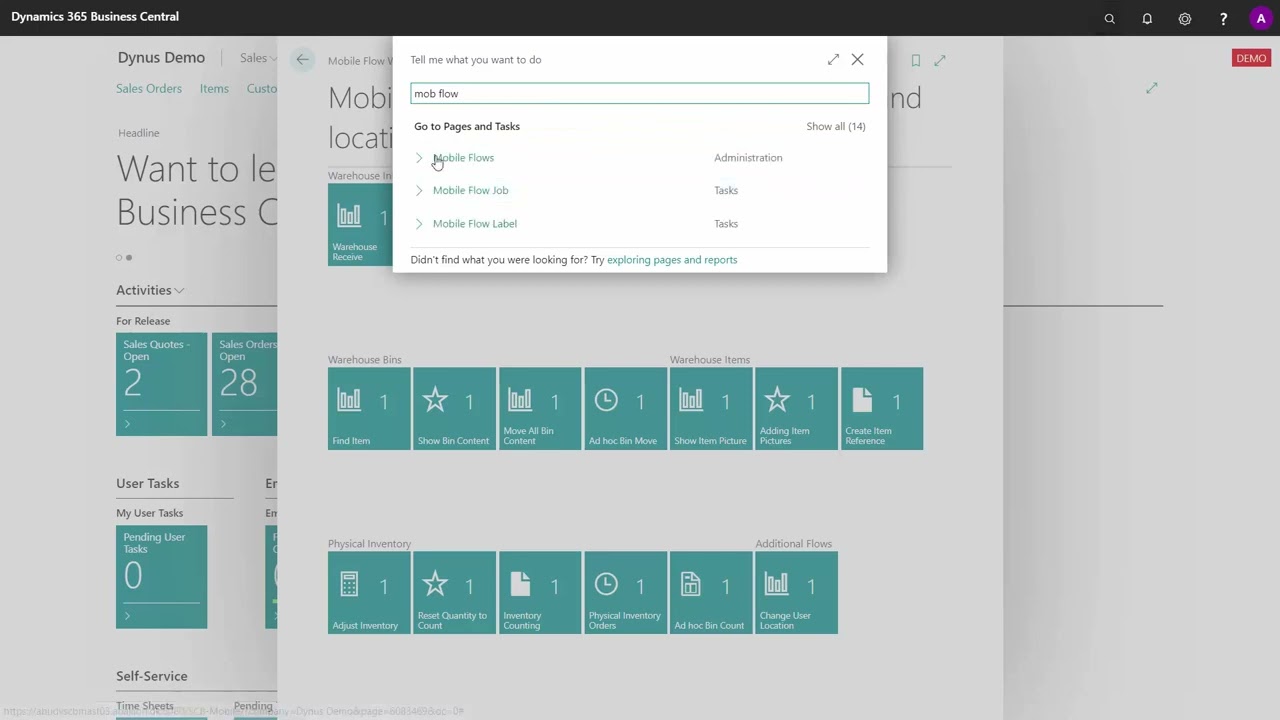
Task: Open the Physical Inventory Orders tile
Action: 625,592
